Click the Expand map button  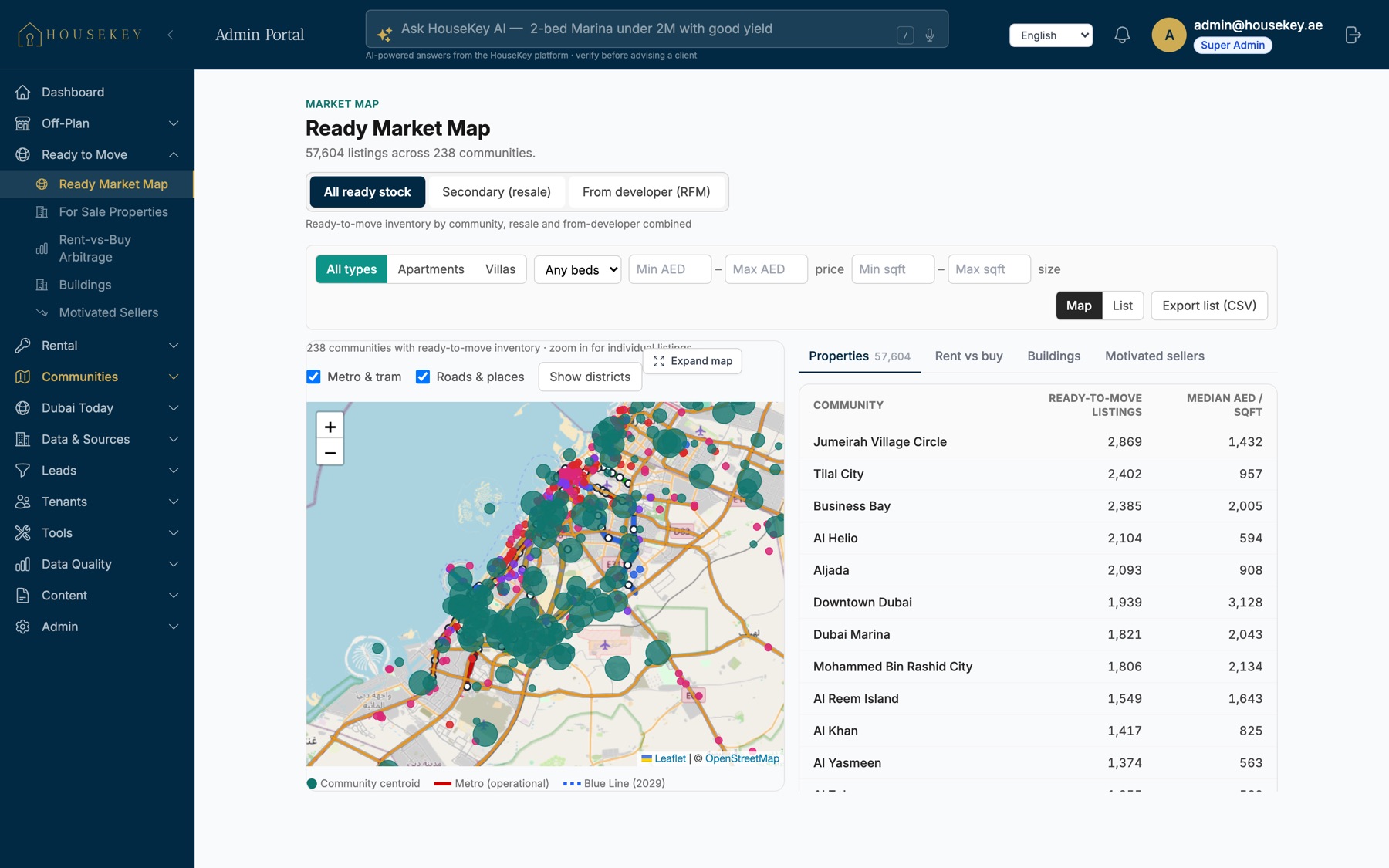[x=692, y=361]
